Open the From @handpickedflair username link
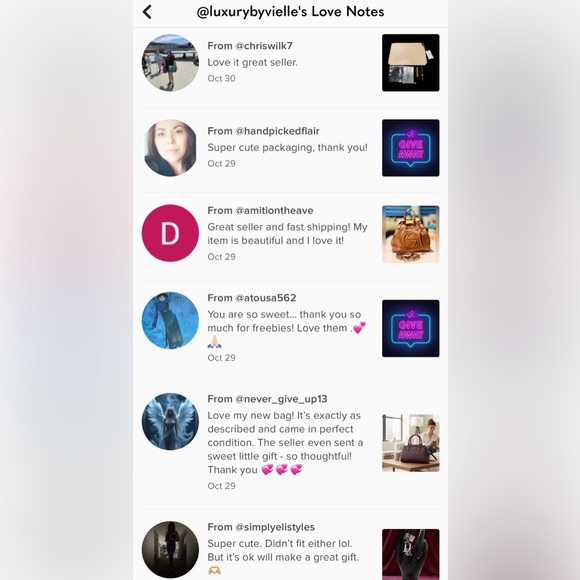This screenshot has width=580, height=580. [x=263, y=131]
